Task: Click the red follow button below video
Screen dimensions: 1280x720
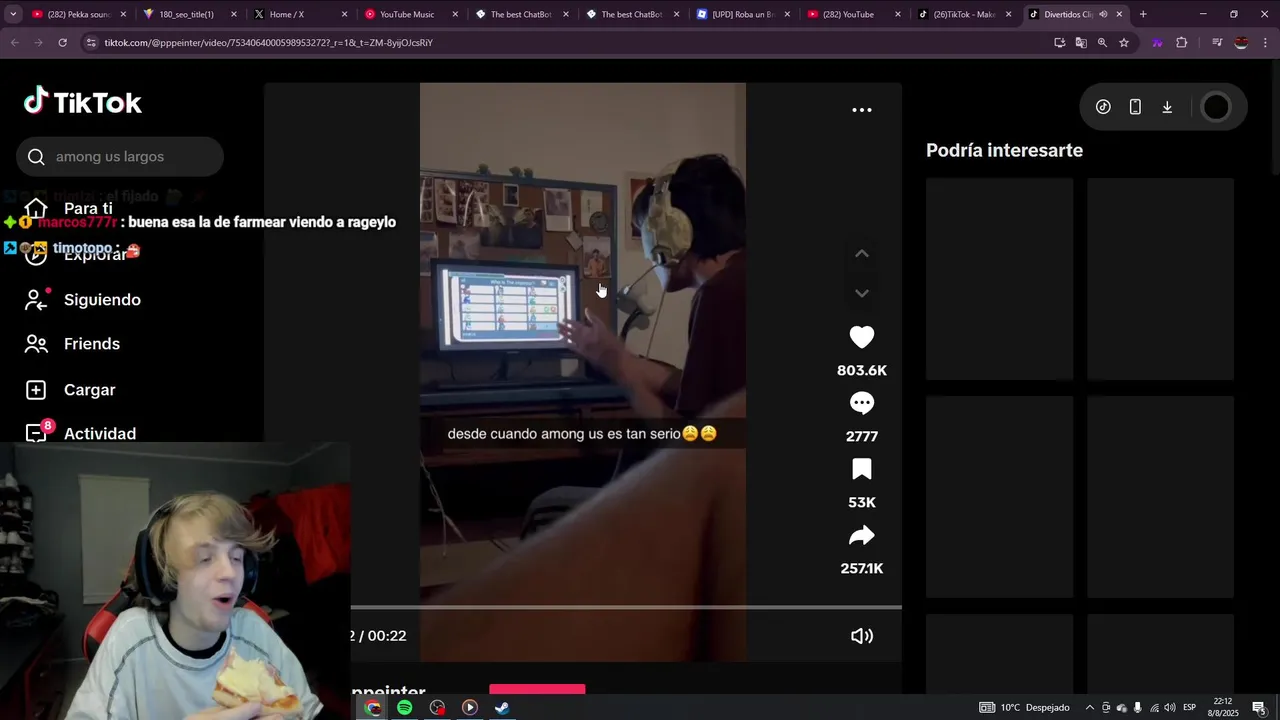Action: point(537,690)
